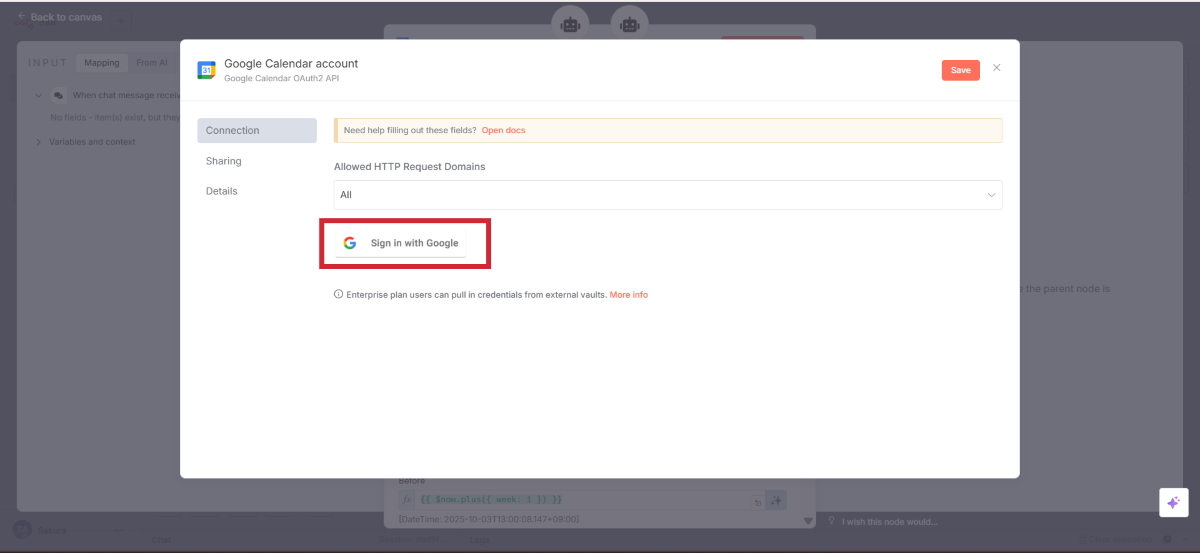Click the Google Calendar account title
This screenshot has width=1200, height=553.
[291, 64]
